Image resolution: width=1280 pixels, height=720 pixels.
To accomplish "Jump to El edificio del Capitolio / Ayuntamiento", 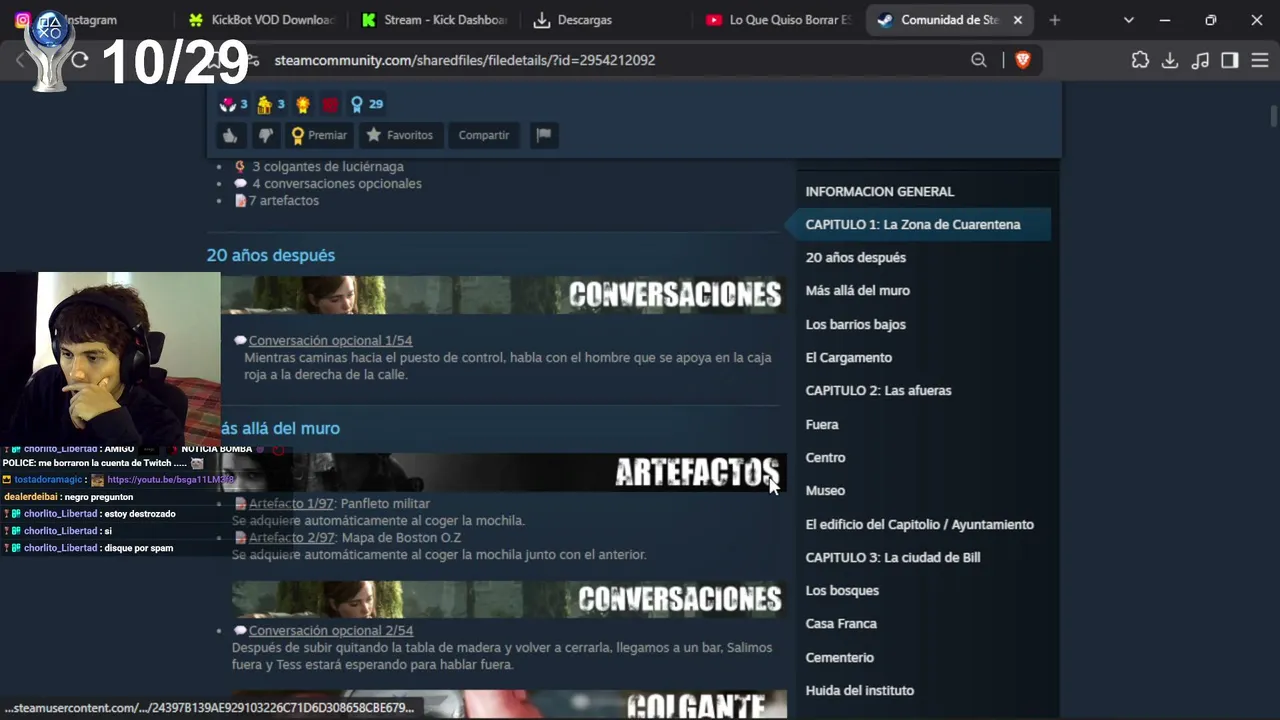I will point(920,524).
